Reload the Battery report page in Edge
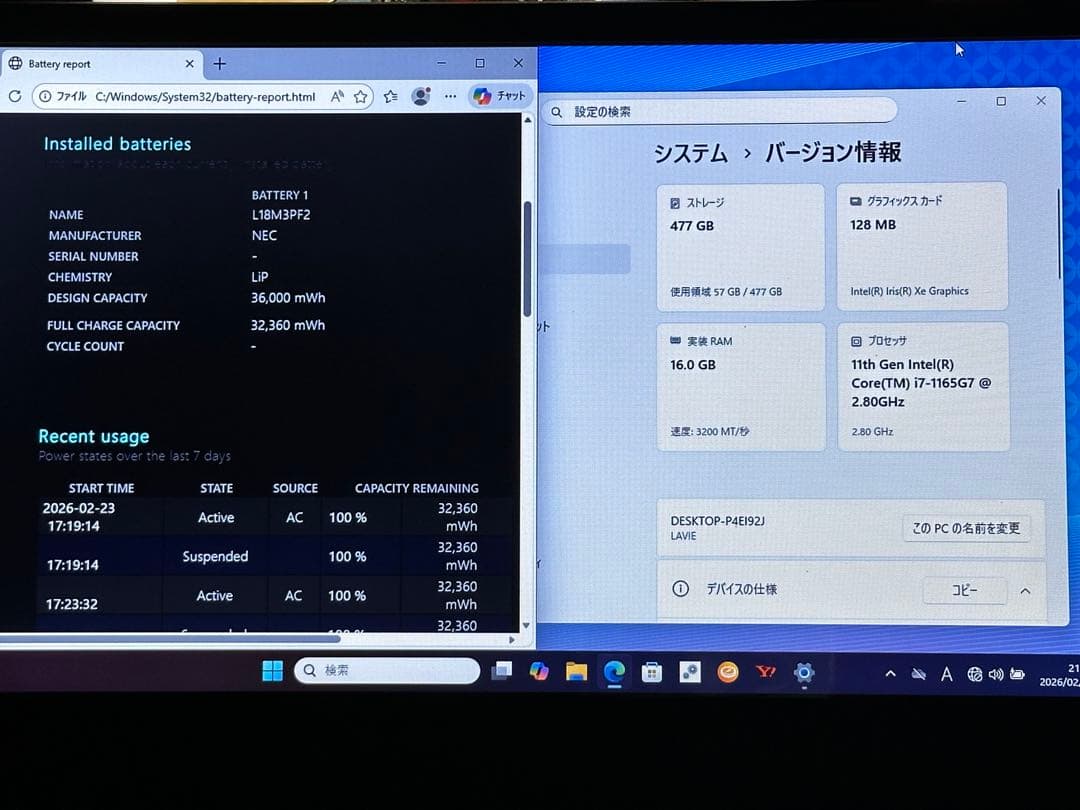This screenshot has height=810, width=1080. coord(14,96)
